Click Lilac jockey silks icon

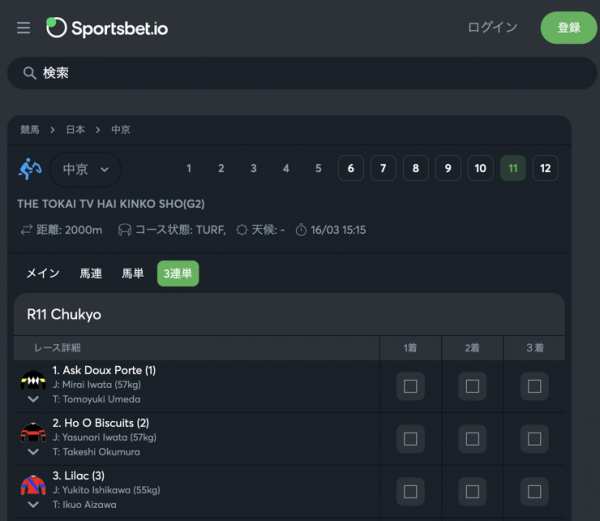click(x=33, y=485)
